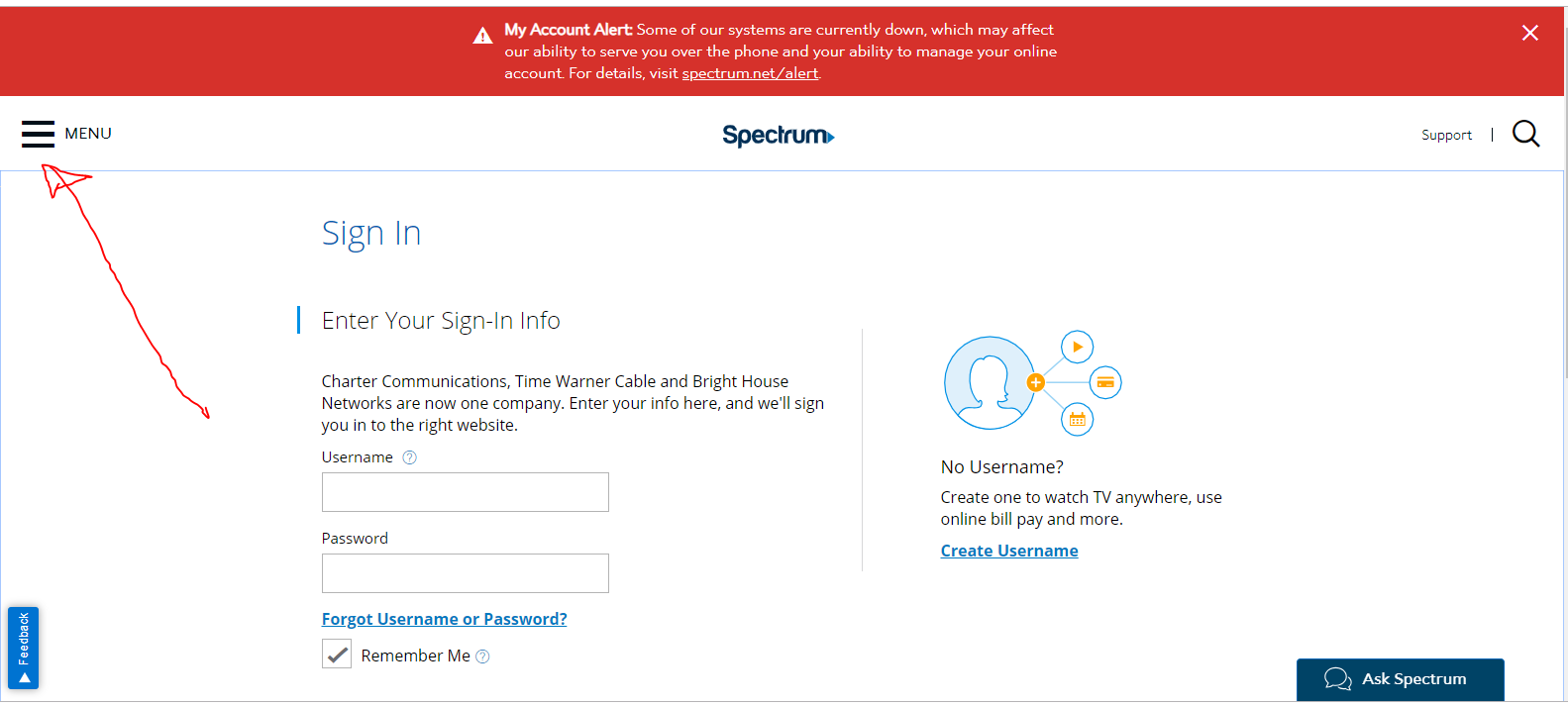Open the spectrum.net/alert link
This screenshot has width=1568, height=707.
coord(749,72)
